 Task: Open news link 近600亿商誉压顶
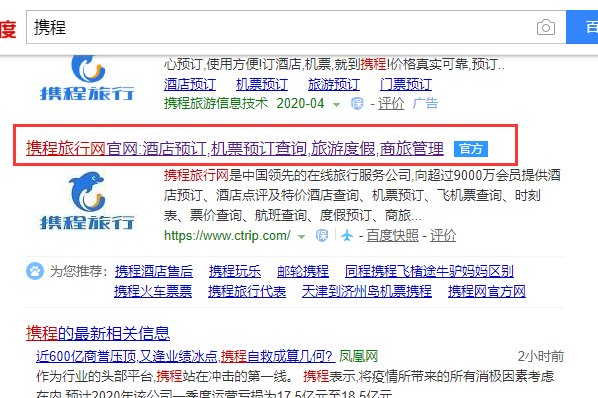pos(185,356)
